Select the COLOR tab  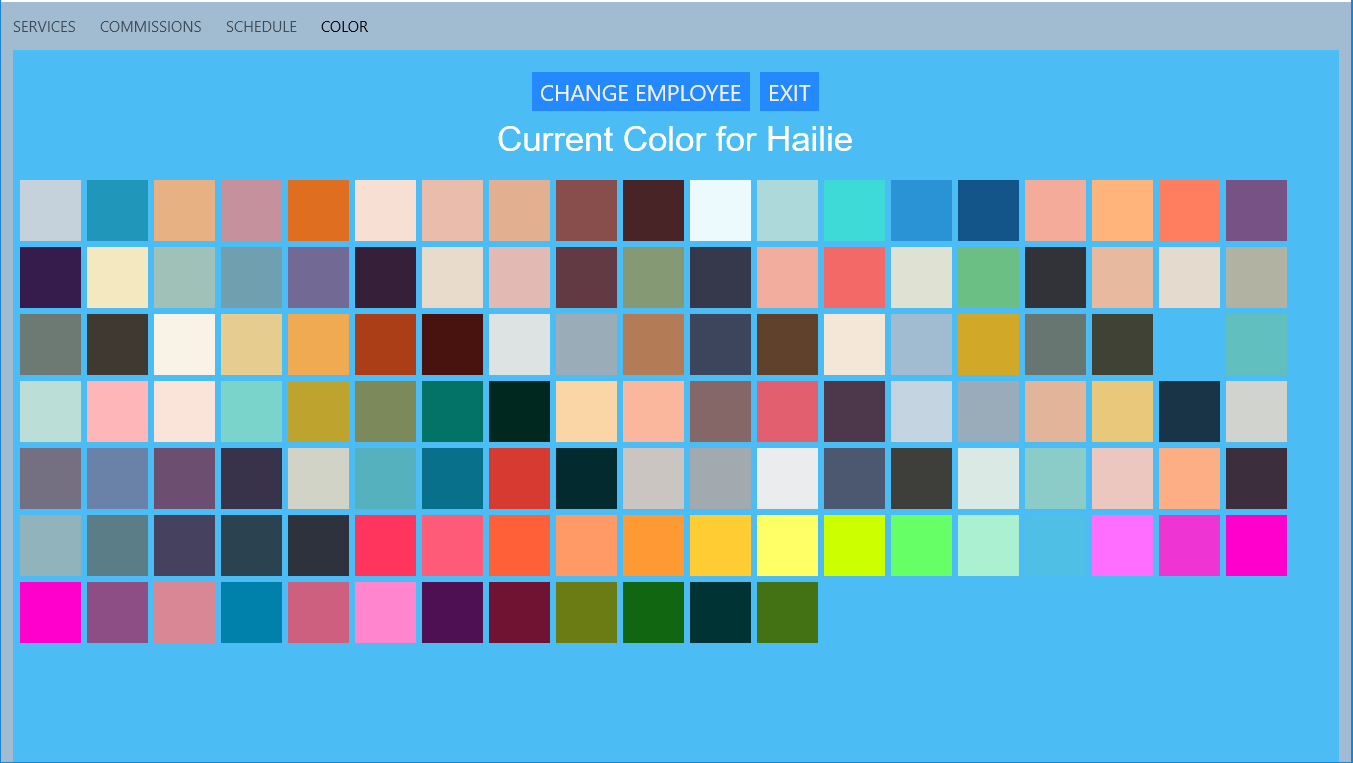(344, 27)
